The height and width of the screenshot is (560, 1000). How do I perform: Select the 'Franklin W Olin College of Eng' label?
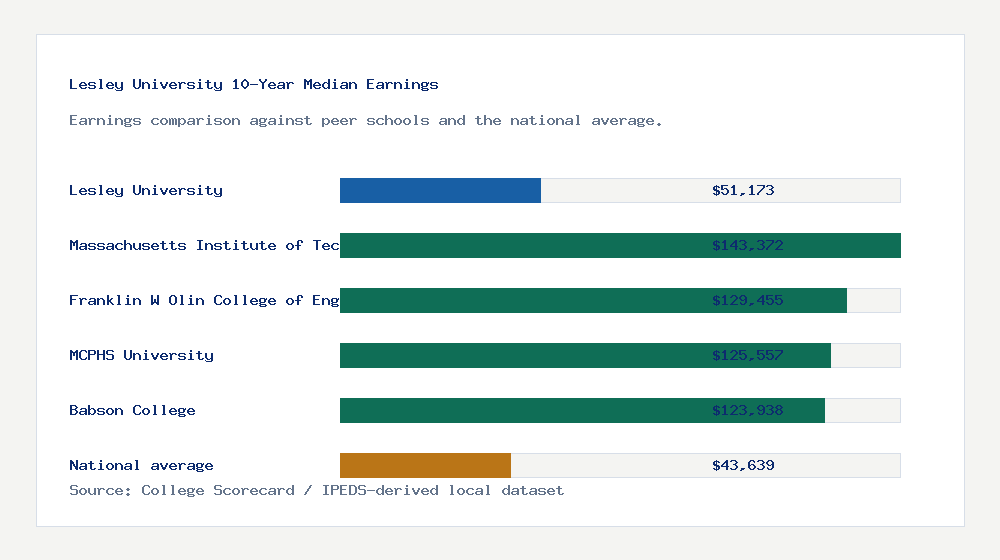(x=204, y=300)
